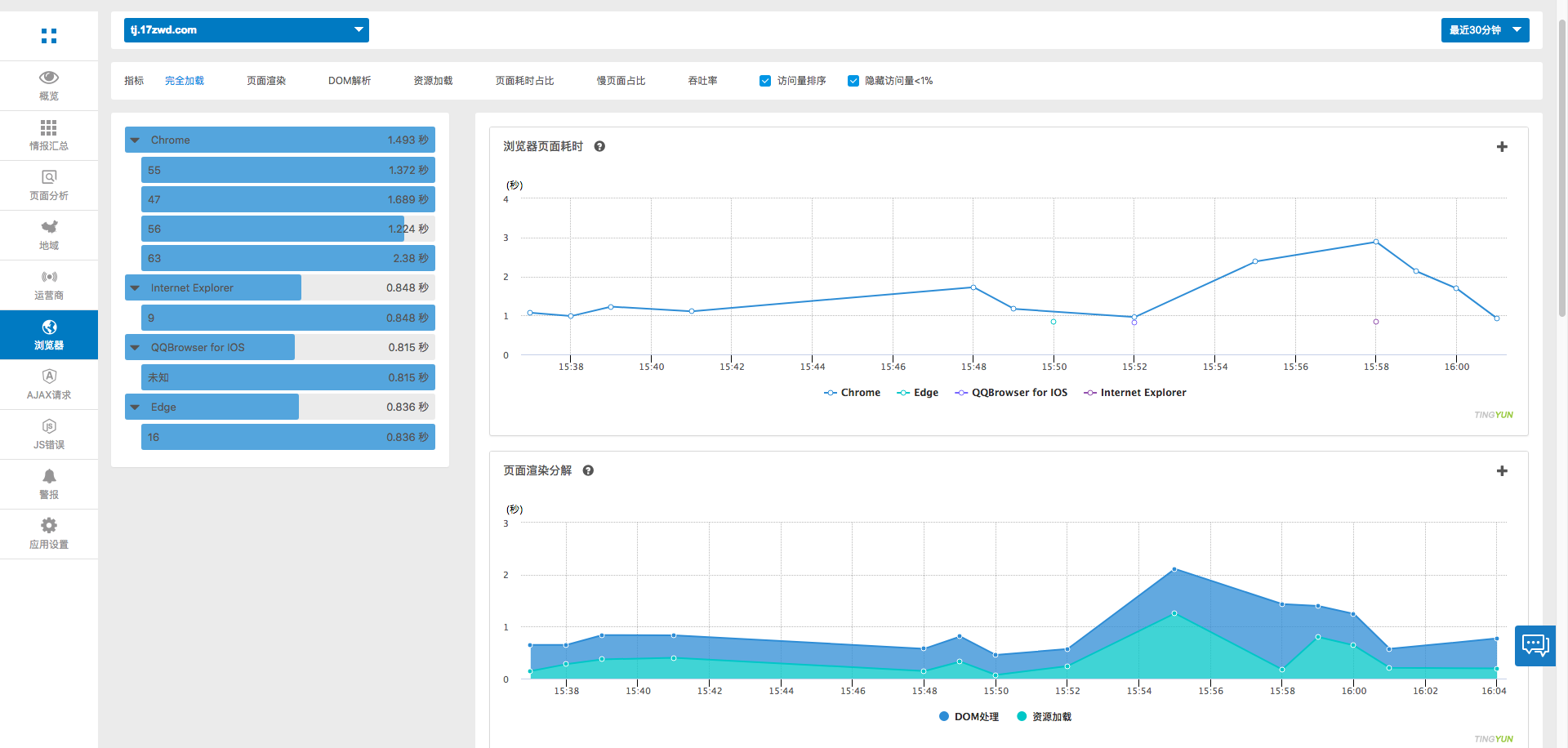Select the 慢页面占比 metric tab
This screenshot has width=1568, height=748.
[621, 81]
